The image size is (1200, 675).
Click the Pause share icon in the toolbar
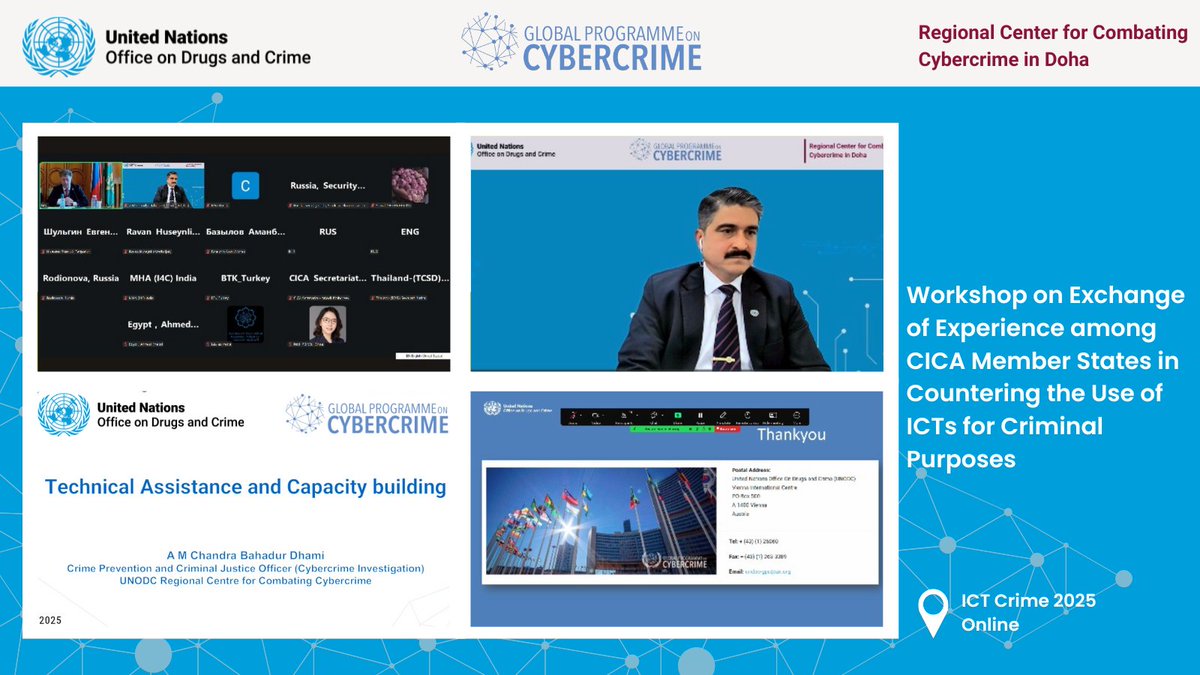[700, 415]
